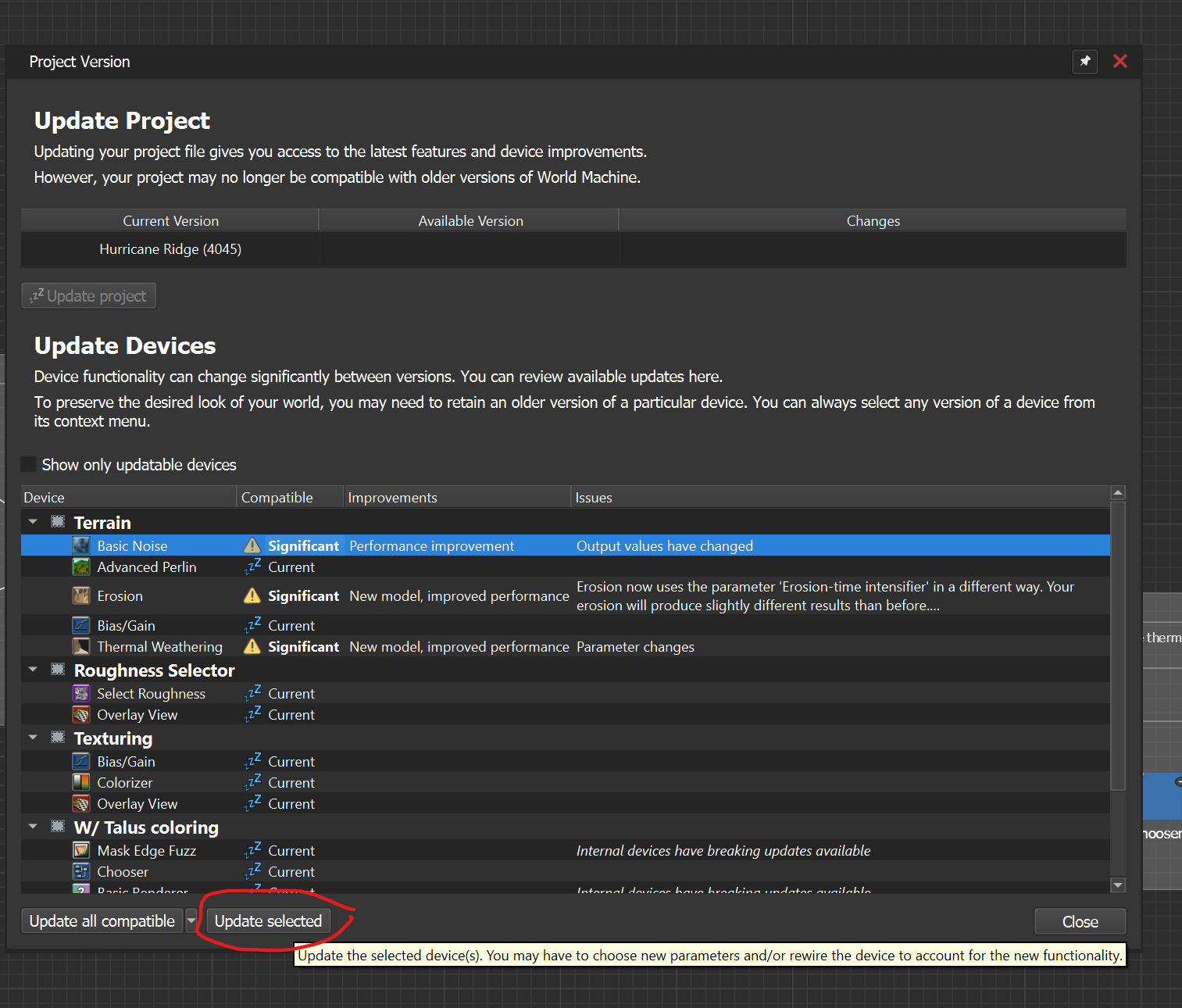Click the Select Roughness device icon
The image size is (1182, 1008).
[x=81, y=693]
